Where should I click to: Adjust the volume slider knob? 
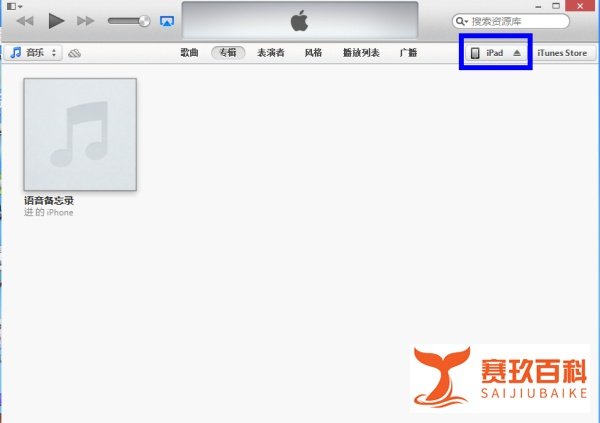(144, 21)
